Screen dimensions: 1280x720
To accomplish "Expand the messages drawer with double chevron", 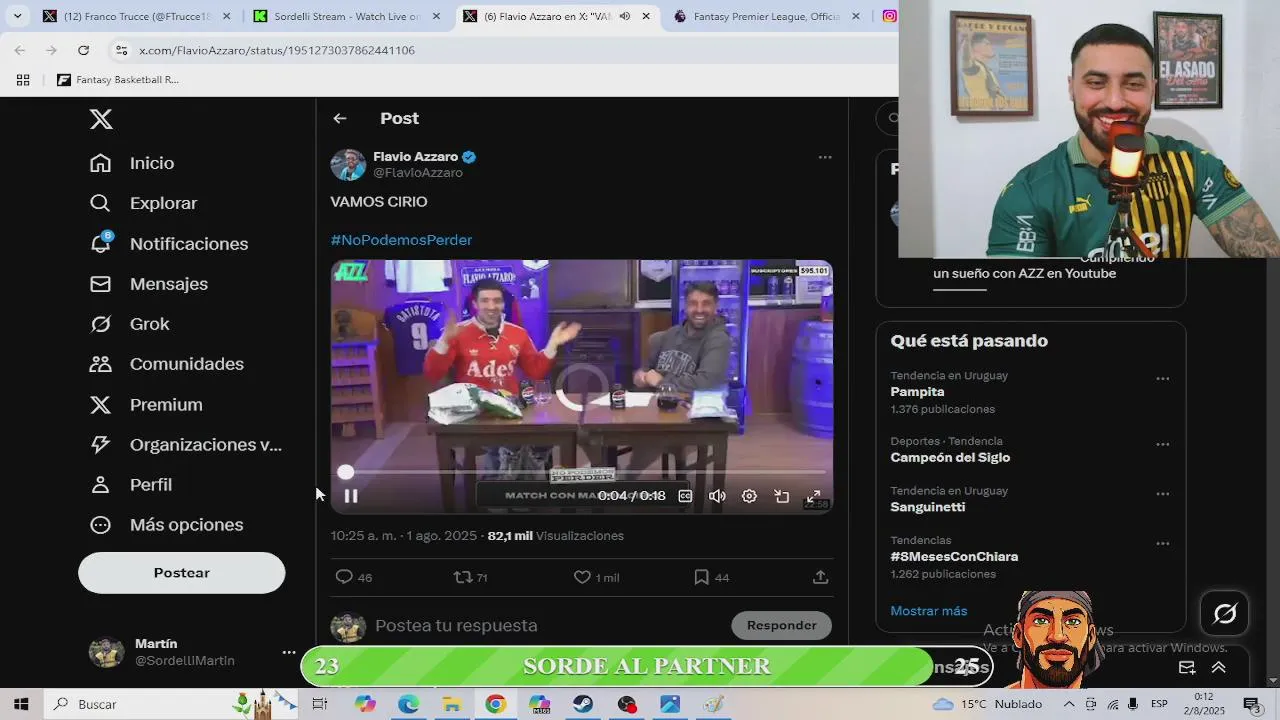I will pos(1219,667).
